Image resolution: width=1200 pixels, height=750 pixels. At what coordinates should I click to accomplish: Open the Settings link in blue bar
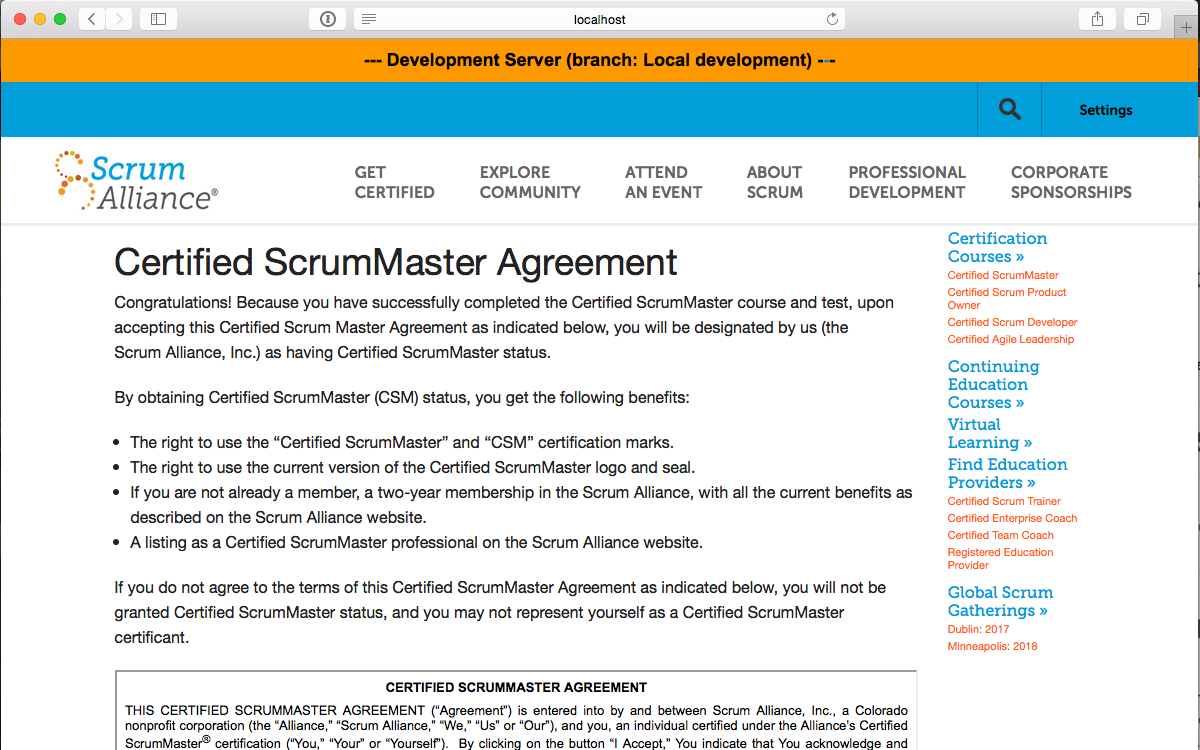(1106, 110)
